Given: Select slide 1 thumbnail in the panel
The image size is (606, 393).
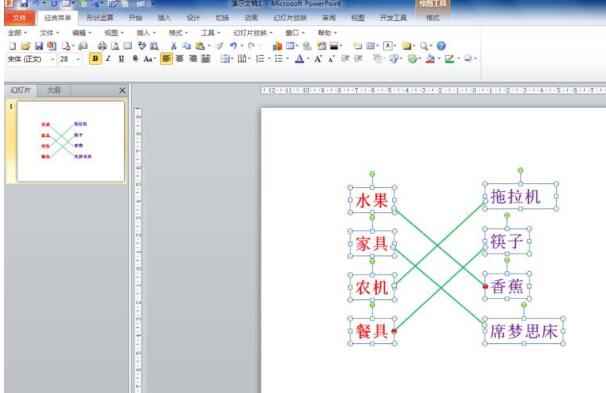Looking at the screenshot, I should point(71,141).
